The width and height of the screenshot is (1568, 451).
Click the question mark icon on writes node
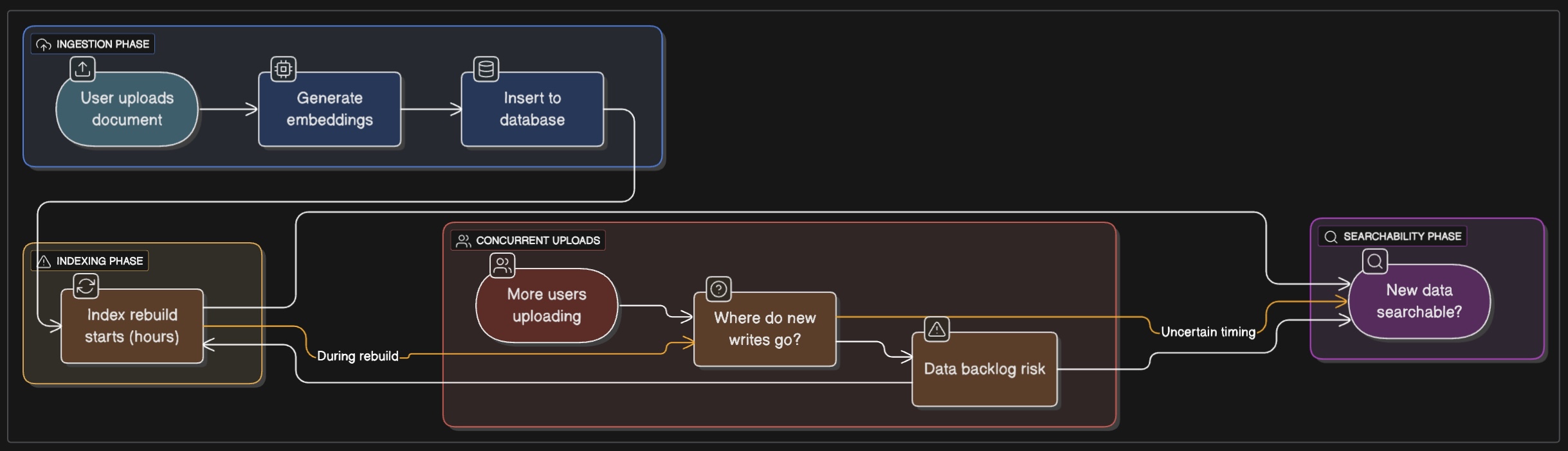(718, 289)
